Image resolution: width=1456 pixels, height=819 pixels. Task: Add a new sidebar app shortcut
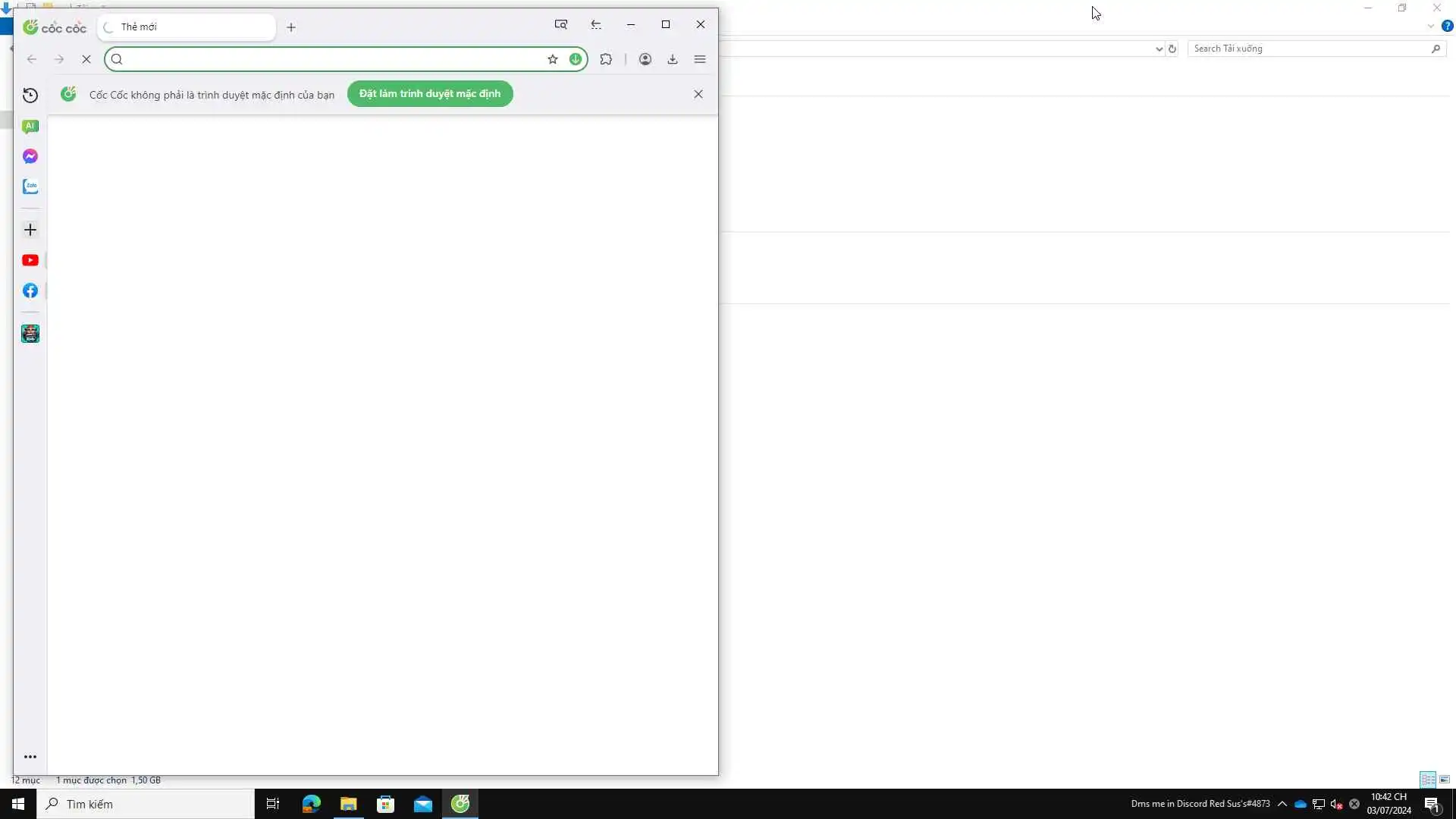(30, 230)
